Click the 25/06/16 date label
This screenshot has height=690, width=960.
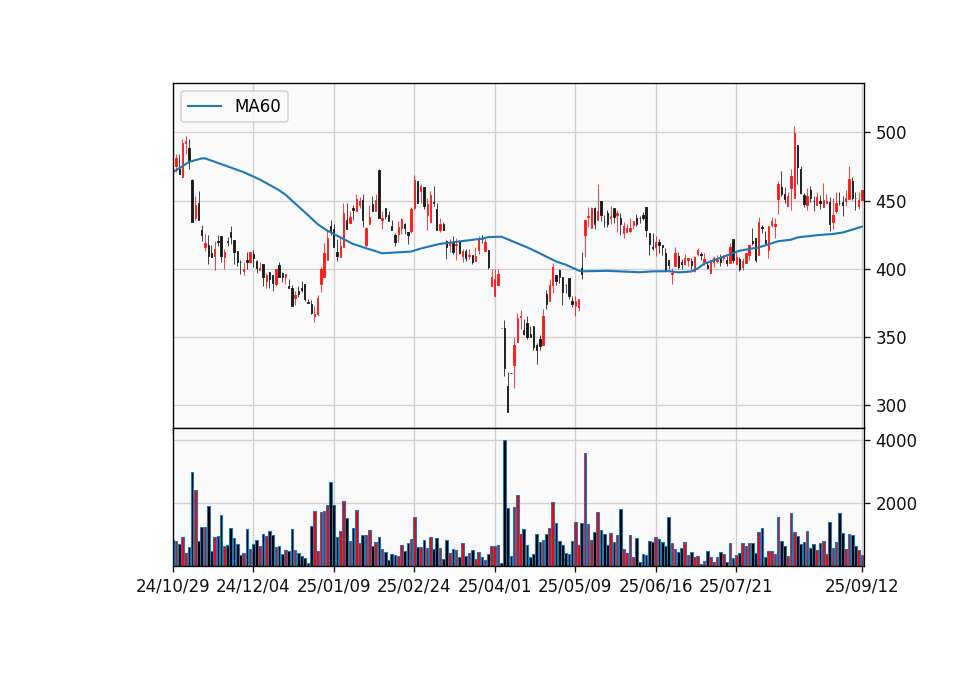(x=656, y=586)
